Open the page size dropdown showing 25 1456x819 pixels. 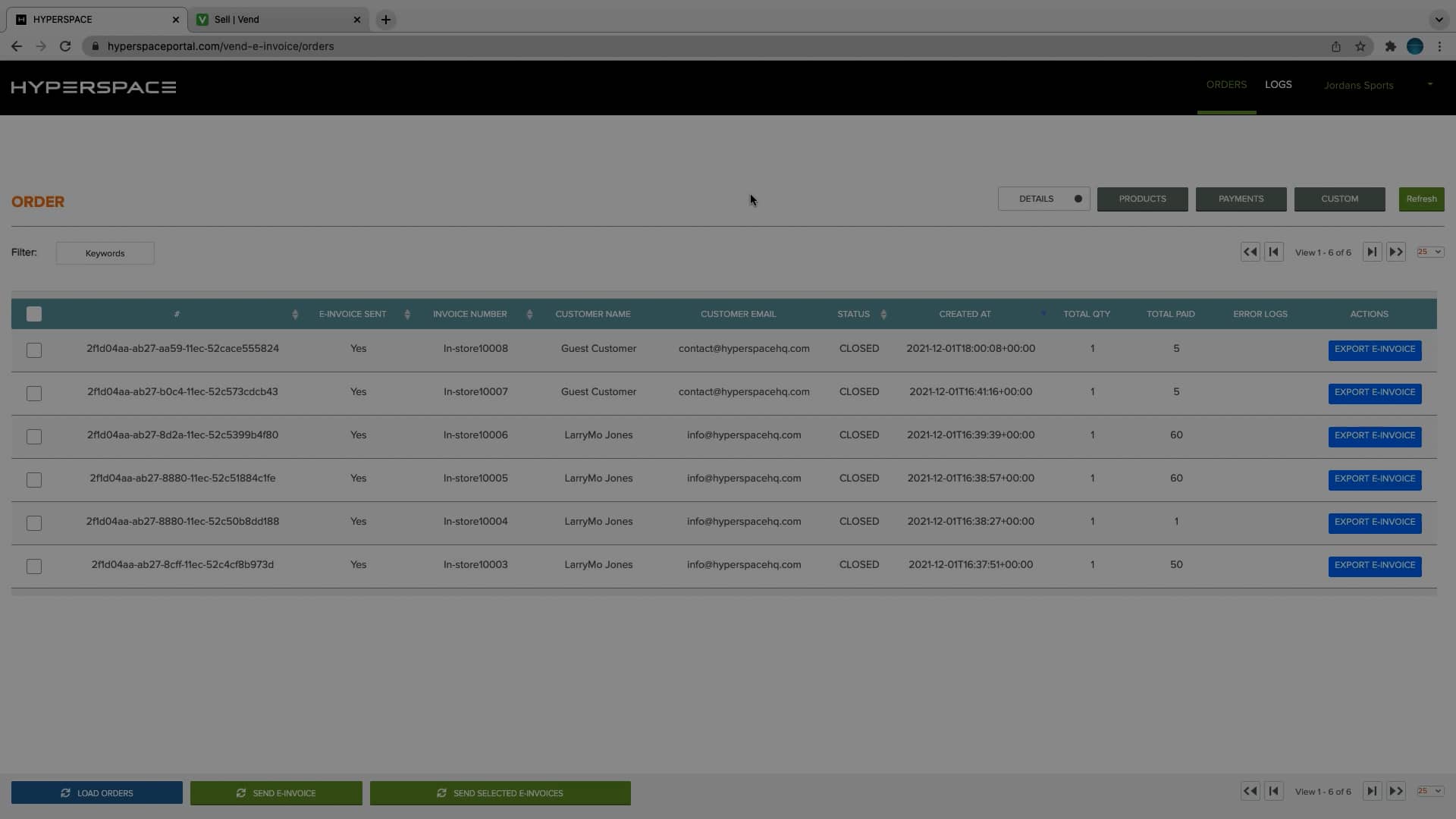(1429, 251)
